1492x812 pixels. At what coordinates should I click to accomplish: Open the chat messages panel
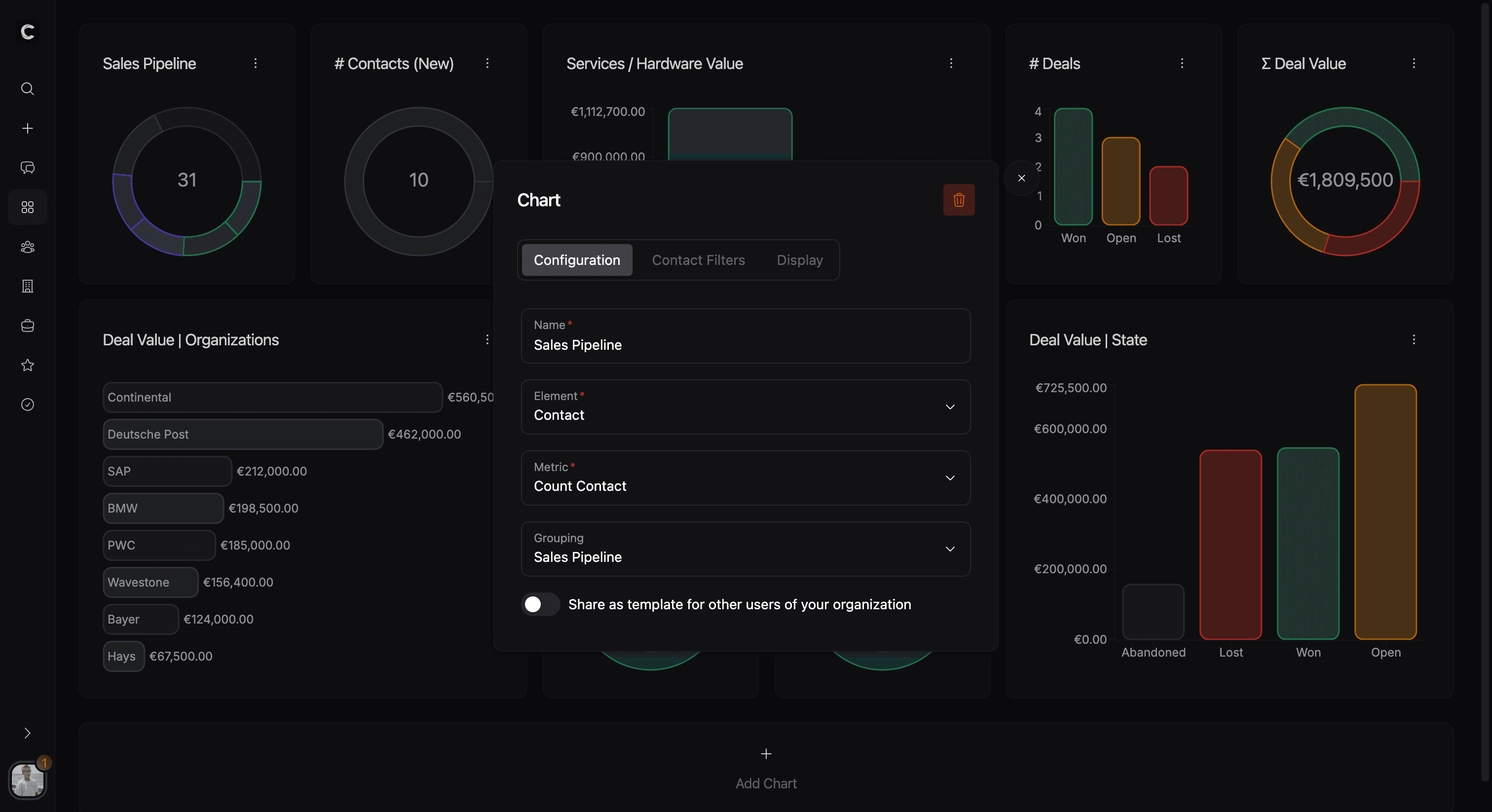(x=27, y=167)
